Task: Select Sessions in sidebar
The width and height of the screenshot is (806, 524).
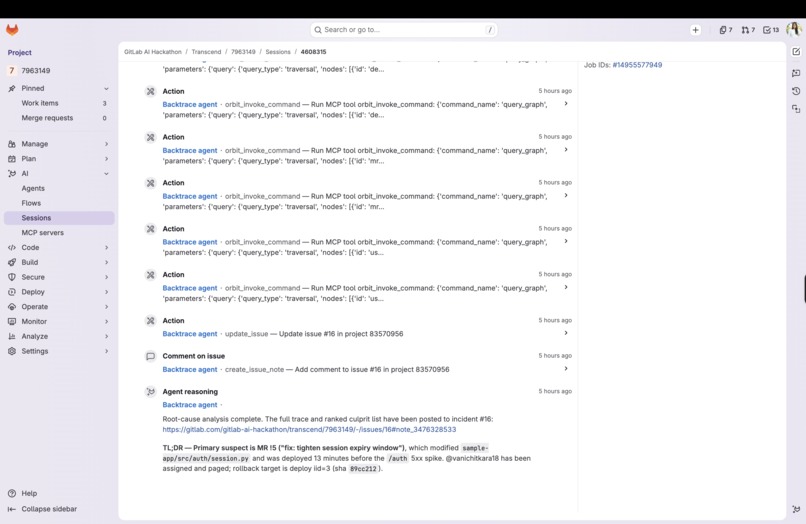Action: point(59,218)
